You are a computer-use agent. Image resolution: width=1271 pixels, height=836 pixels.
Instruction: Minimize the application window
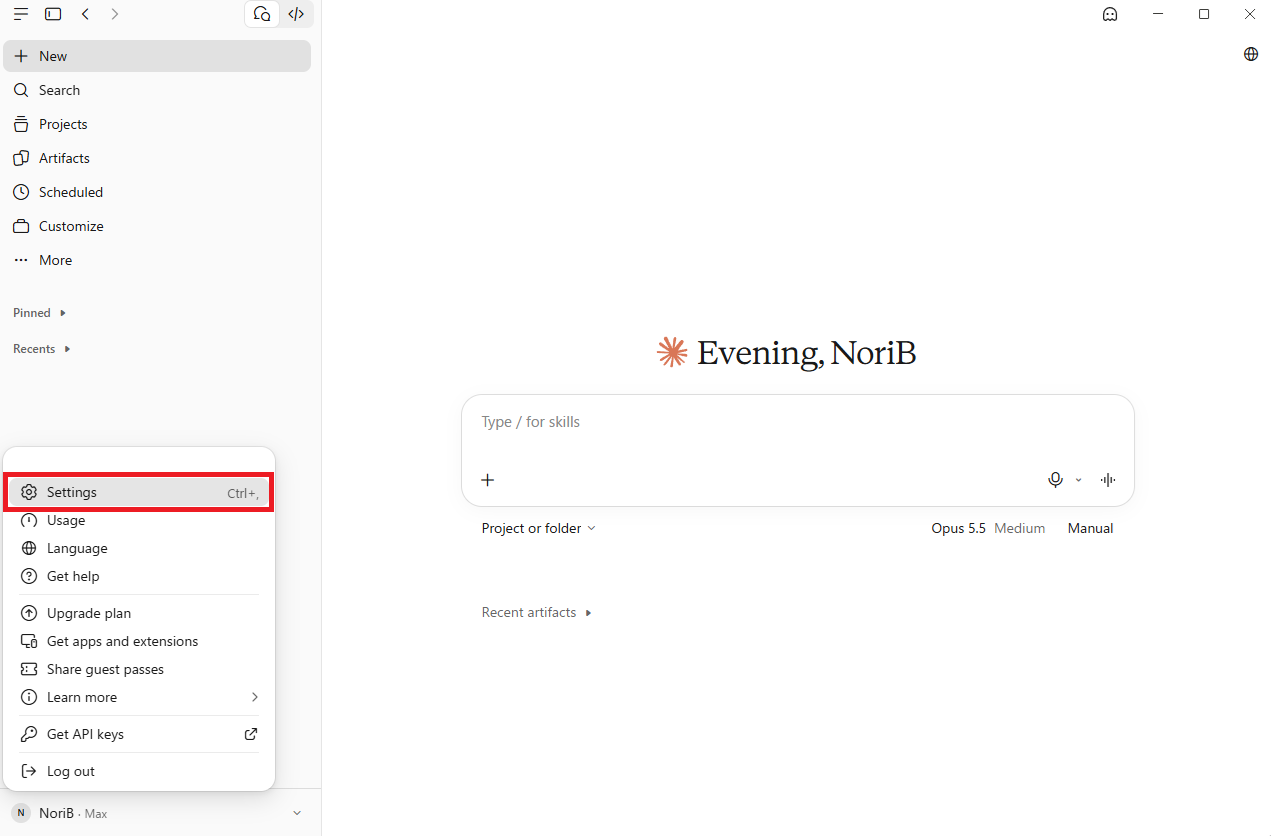[x=1158, y=14]
